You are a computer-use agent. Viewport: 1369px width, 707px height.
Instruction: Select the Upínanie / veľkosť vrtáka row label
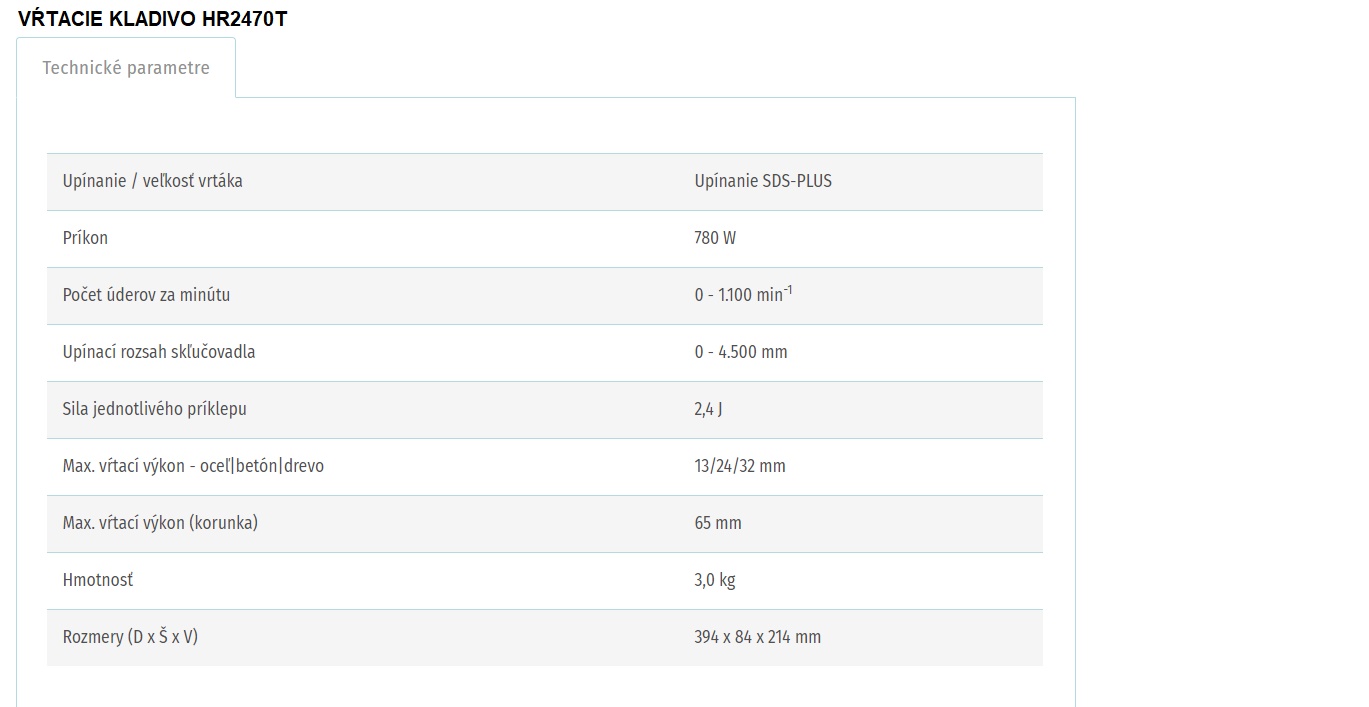153,181
